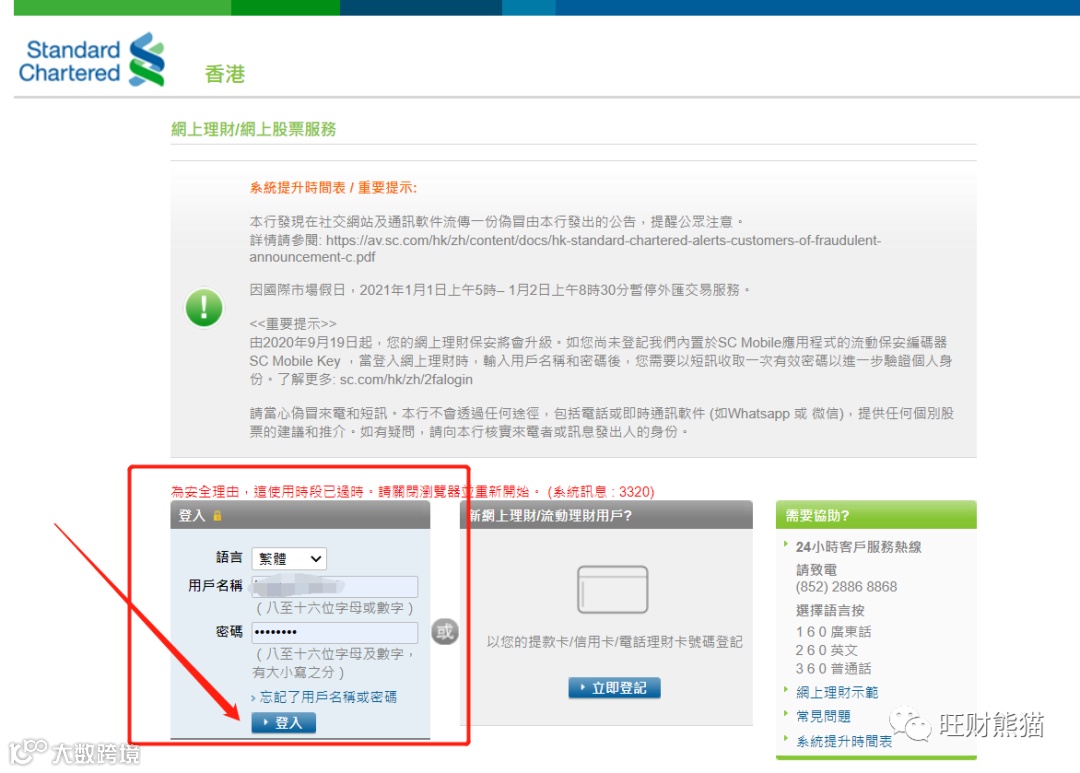Open the 常見問題 FAQ link
This screenshot has height=773, width=1080.
[823, 716]
